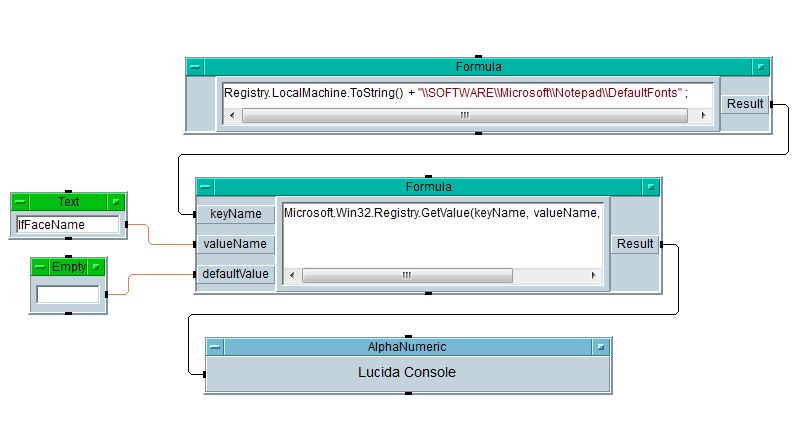Minimize the Empty constant object
The image size is (805, 427).
point(97,267)
